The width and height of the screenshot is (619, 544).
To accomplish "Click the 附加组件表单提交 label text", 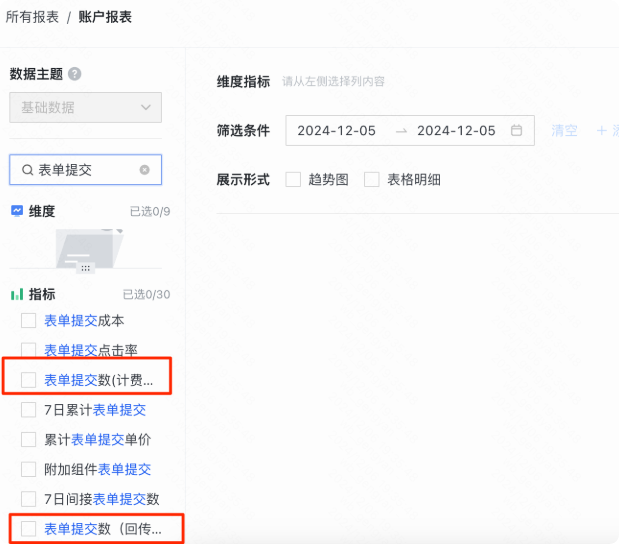I will [x=98, y=469].
